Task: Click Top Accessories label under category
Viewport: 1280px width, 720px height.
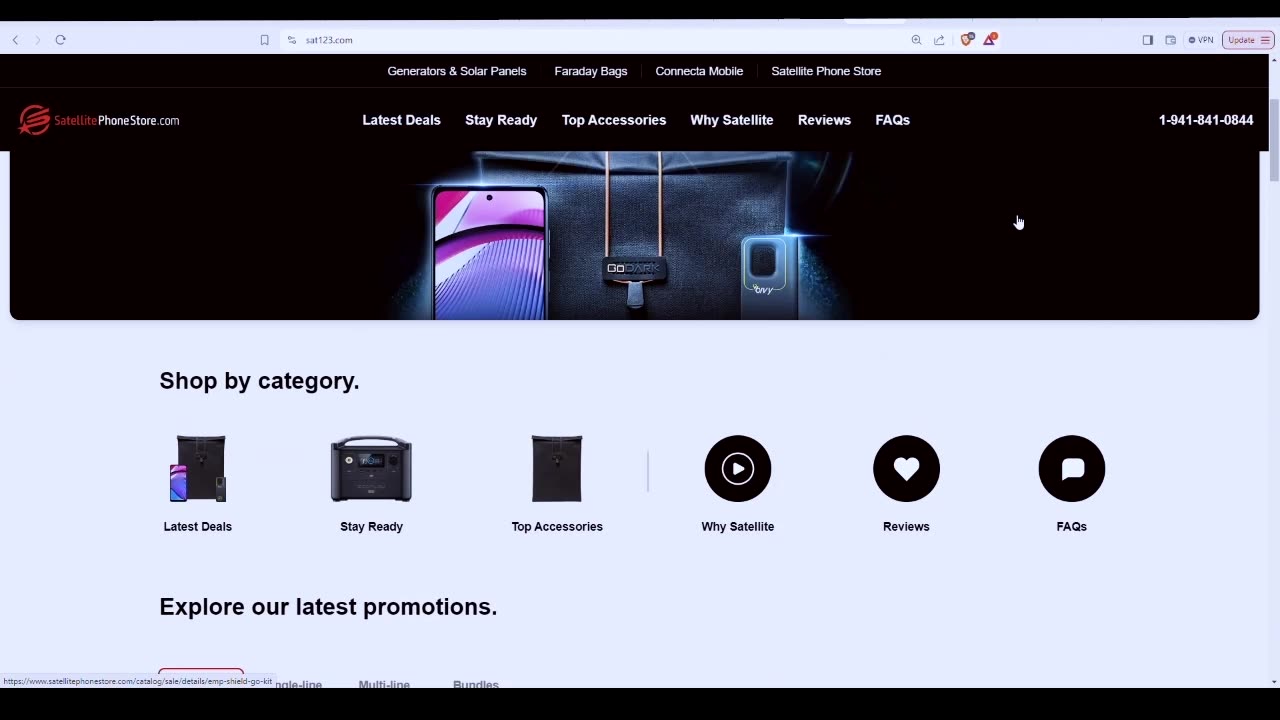Action: [557, 526]
